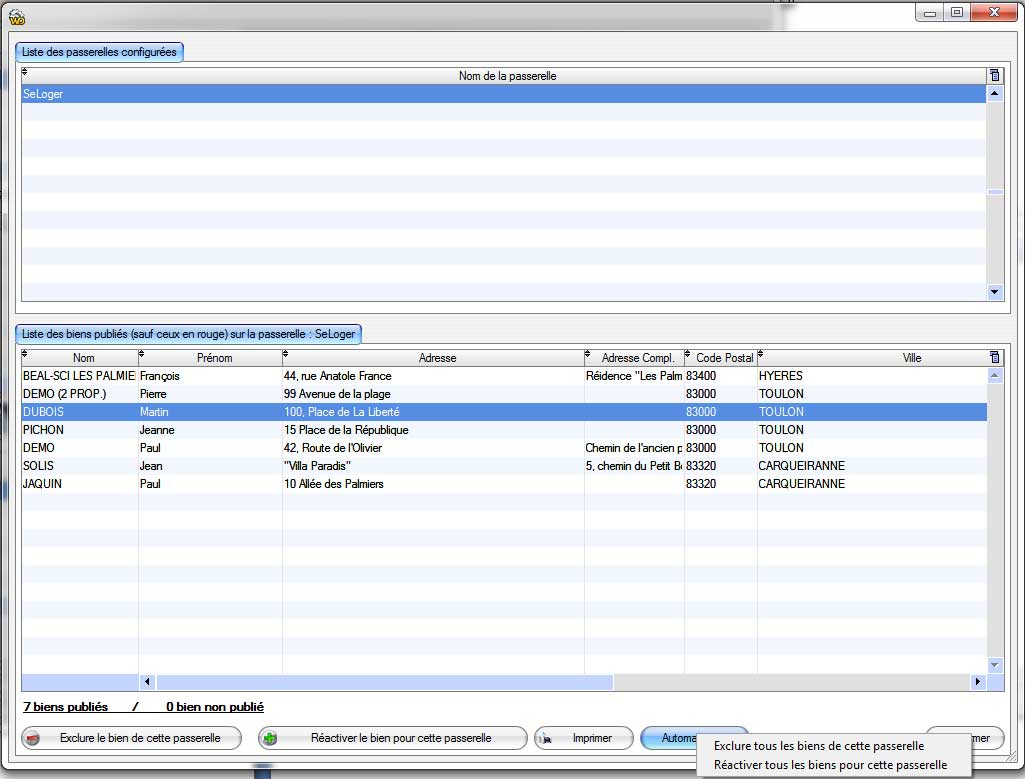Screen dimensions: 1025x779
Task: Click left arrow of horizontal scrollbar
Action: pyautogui.click(x=147, y=682)
